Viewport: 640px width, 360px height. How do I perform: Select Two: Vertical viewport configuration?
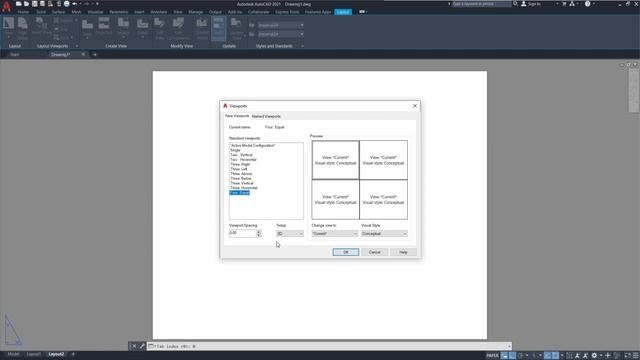241,155
